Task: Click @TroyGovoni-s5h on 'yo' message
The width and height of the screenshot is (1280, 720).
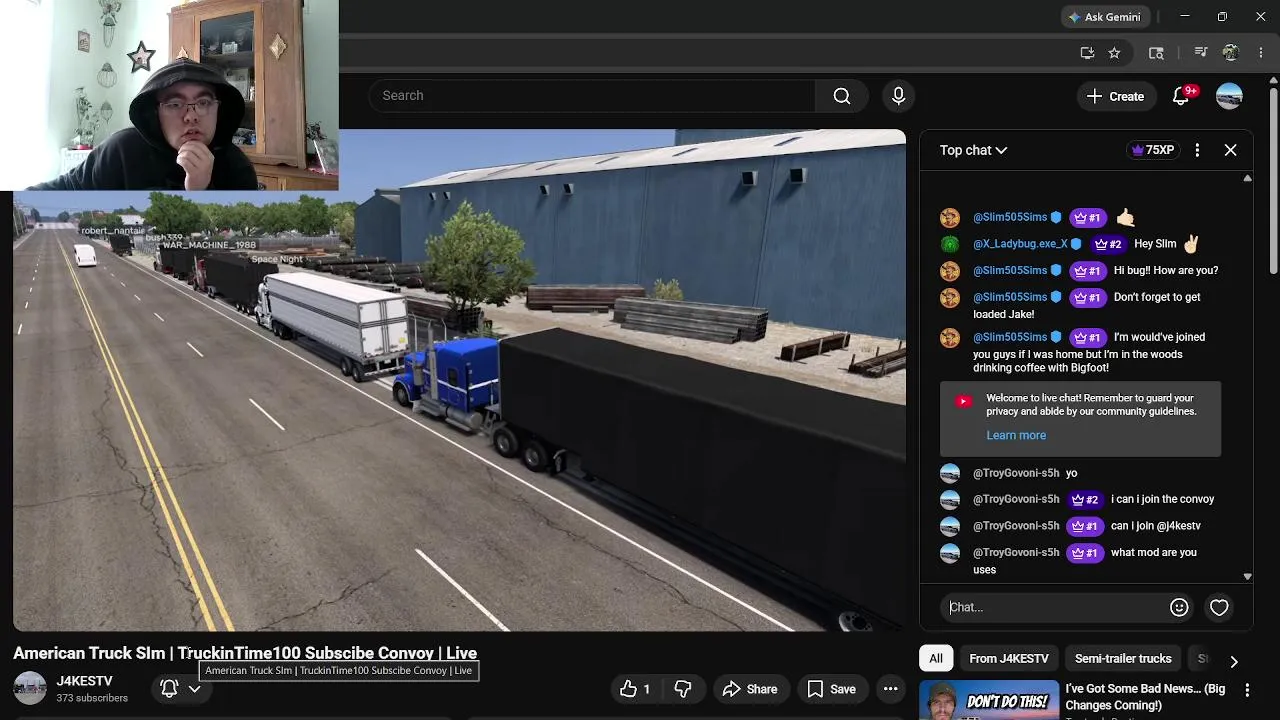Action: coord(1016,473)
